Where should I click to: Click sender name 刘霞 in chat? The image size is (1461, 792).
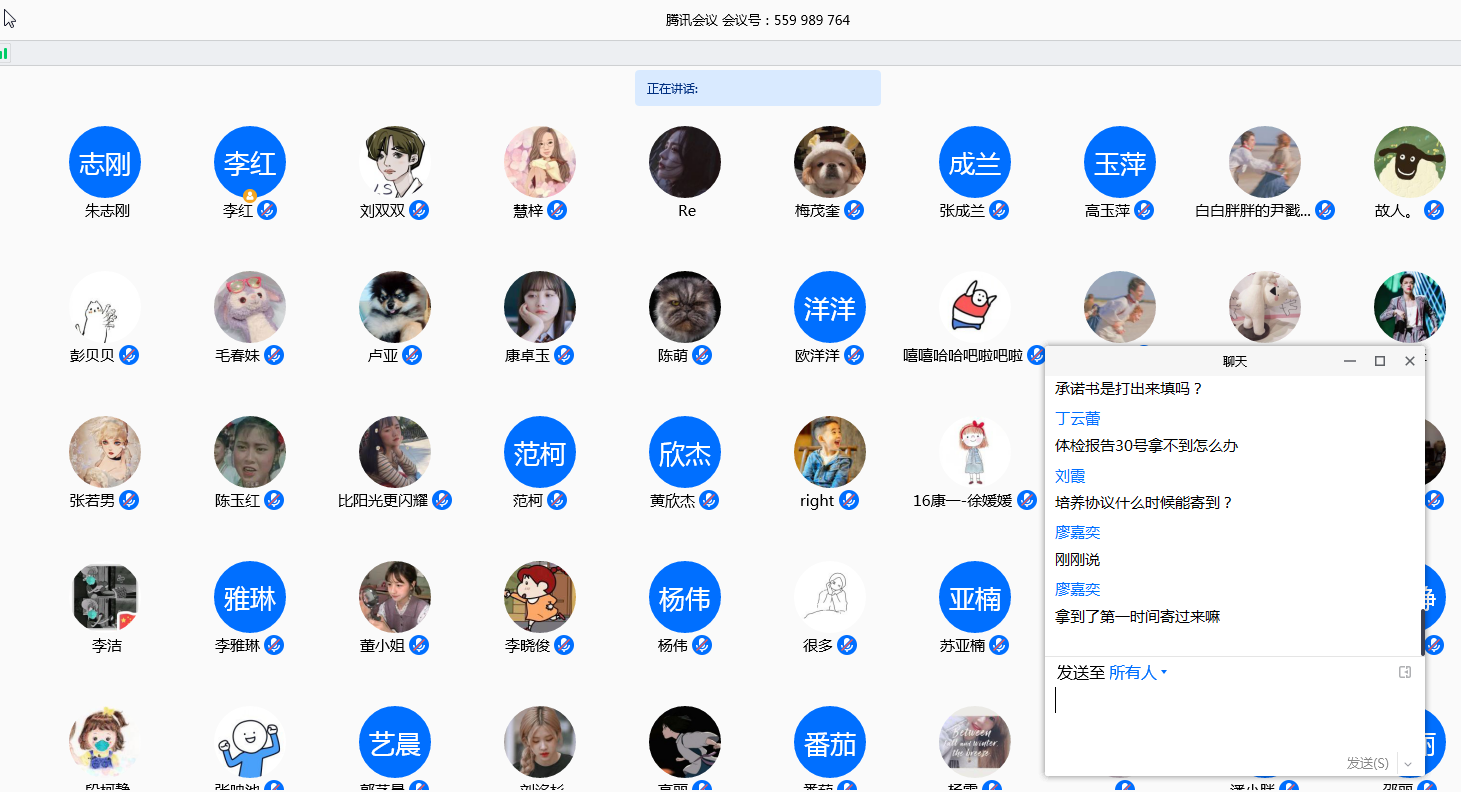click(x=1070, y=476)
